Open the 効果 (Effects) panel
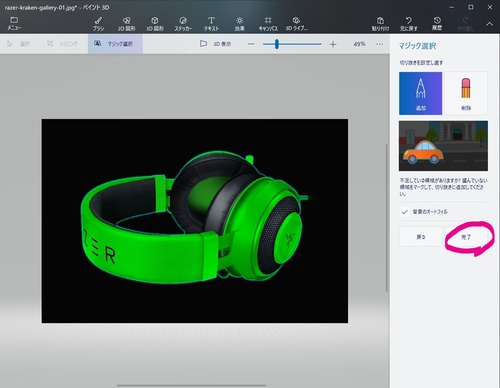This screenshot has height=388, width=500. (x=239, y=24)
